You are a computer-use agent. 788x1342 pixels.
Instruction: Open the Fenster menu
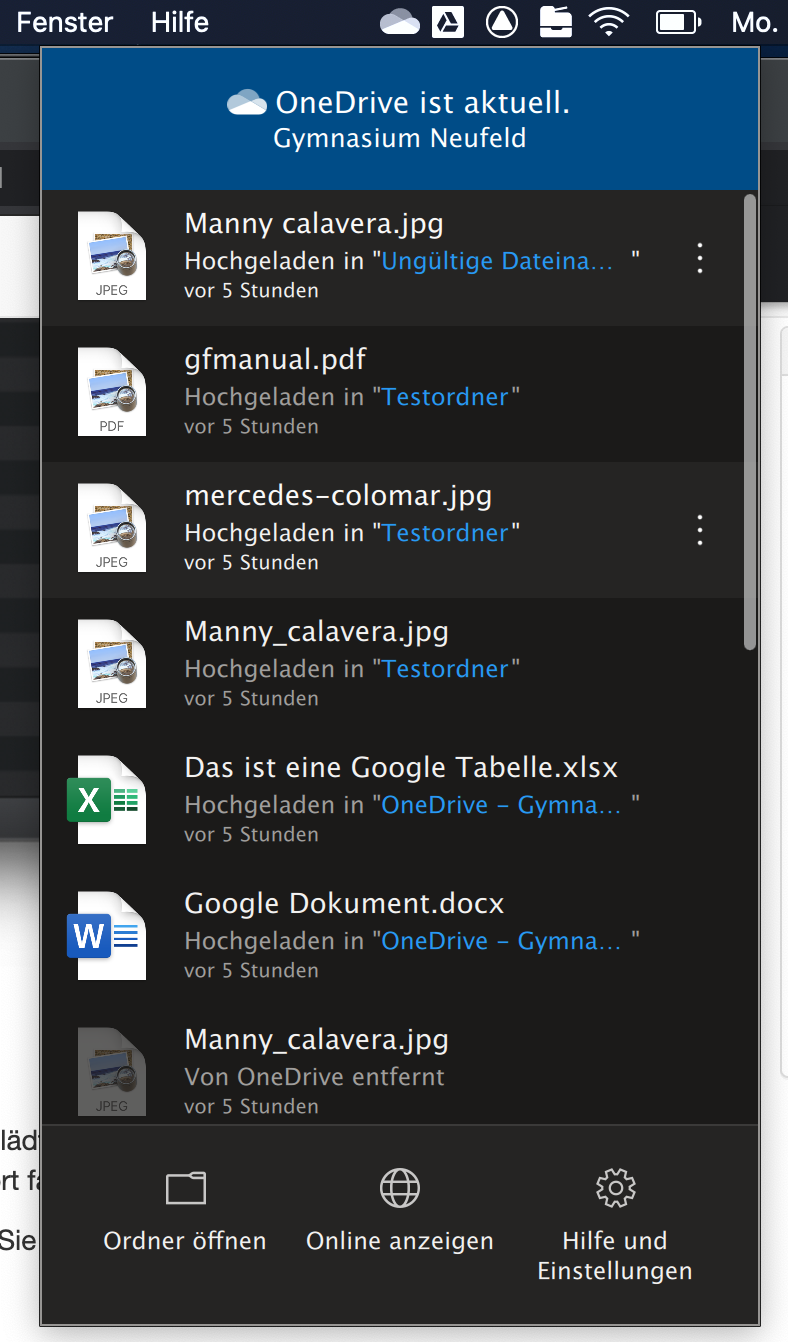click(65, 21)
